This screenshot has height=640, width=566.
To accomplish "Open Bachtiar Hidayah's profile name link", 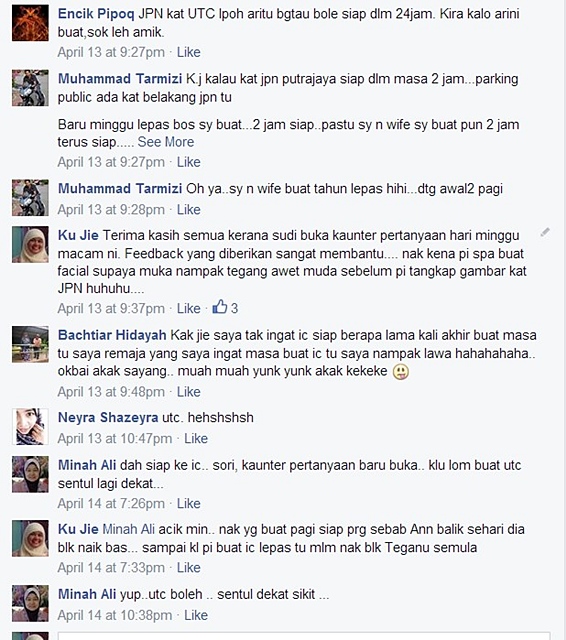I will [112, 335].
